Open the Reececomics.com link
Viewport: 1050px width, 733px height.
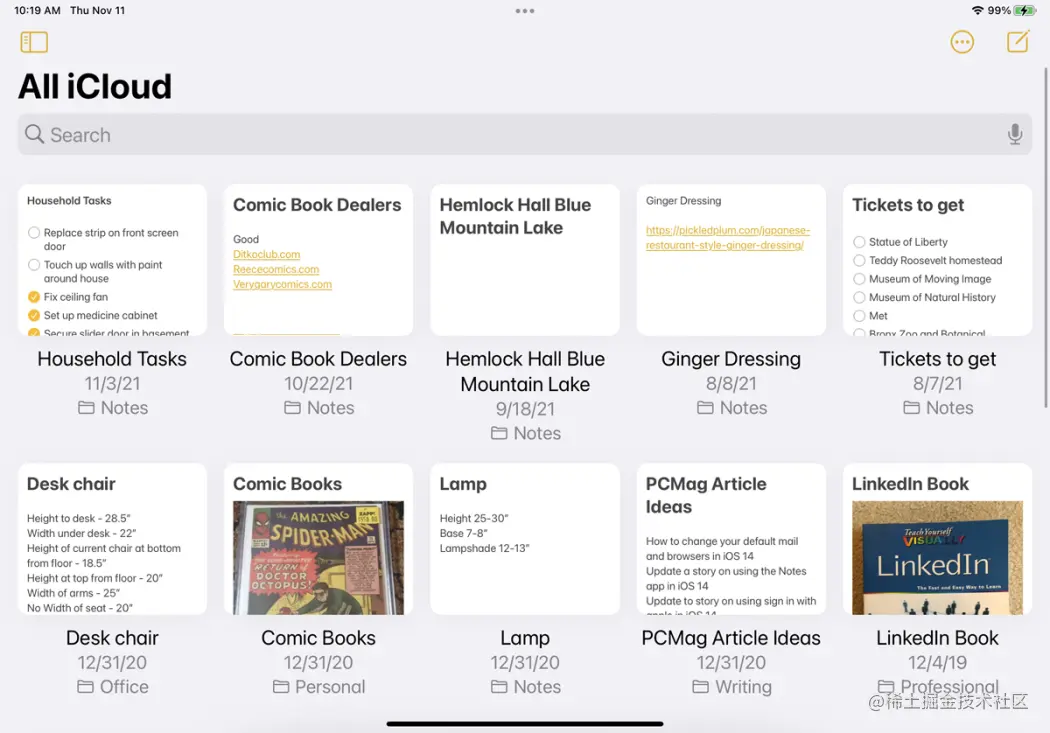point(276,269)
